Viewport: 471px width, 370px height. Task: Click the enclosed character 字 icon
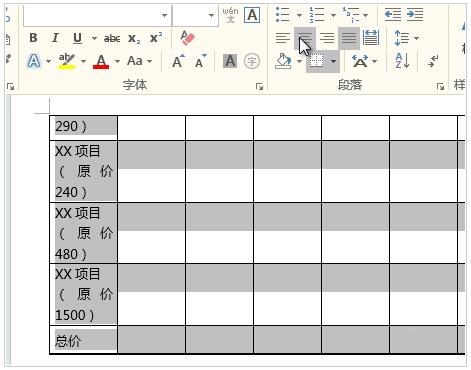pyautogui.click(x=252, y=61)
